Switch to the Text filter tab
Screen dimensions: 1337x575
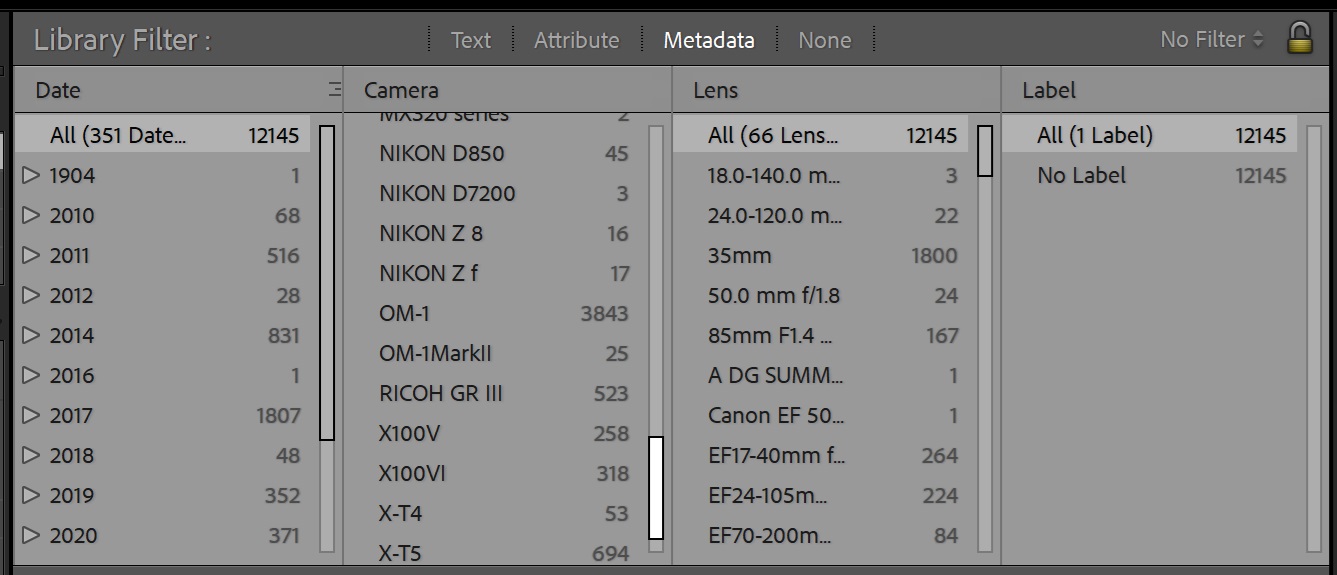click(470, 40)
